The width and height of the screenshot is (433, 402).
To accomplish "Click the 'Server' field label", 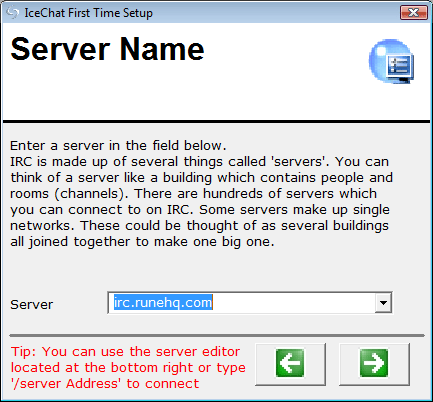I will (x=32, y=305).
